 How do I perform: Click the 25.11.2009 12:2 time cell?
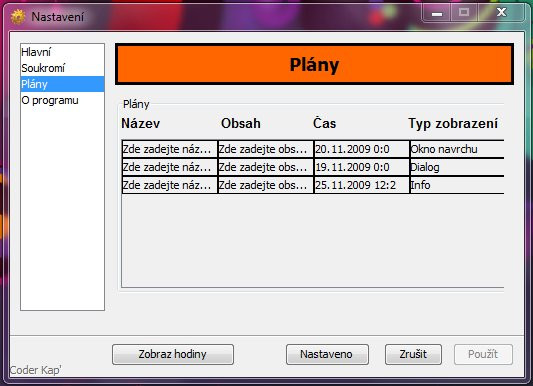362,185
